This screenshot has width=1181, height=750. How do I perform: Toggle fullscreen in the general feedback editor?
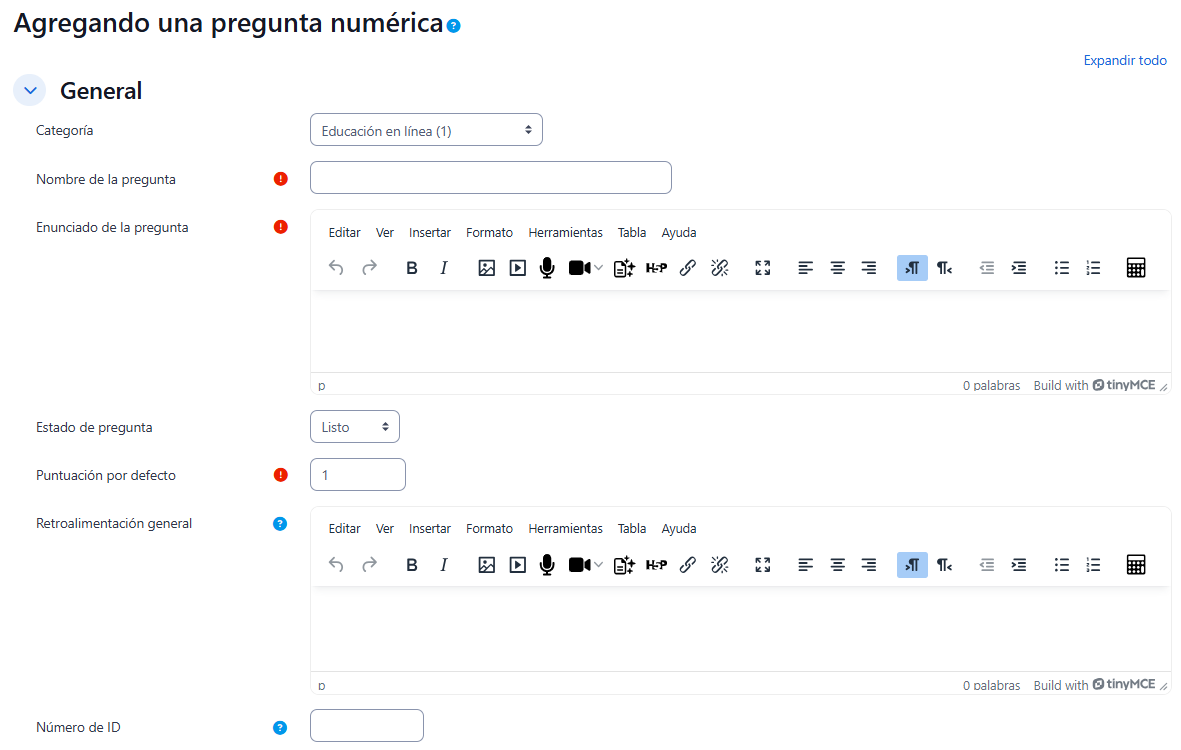click(x=763, y=564)
